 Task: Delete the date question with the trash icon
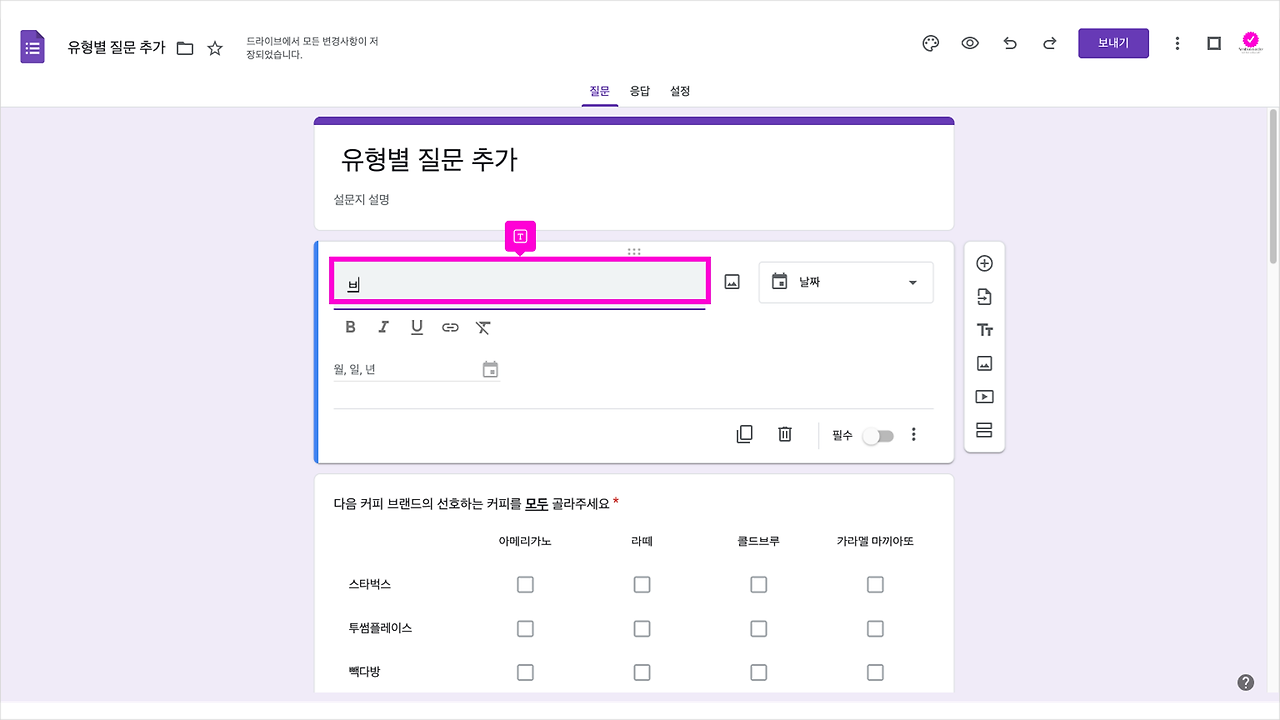(x=784, y=434)
